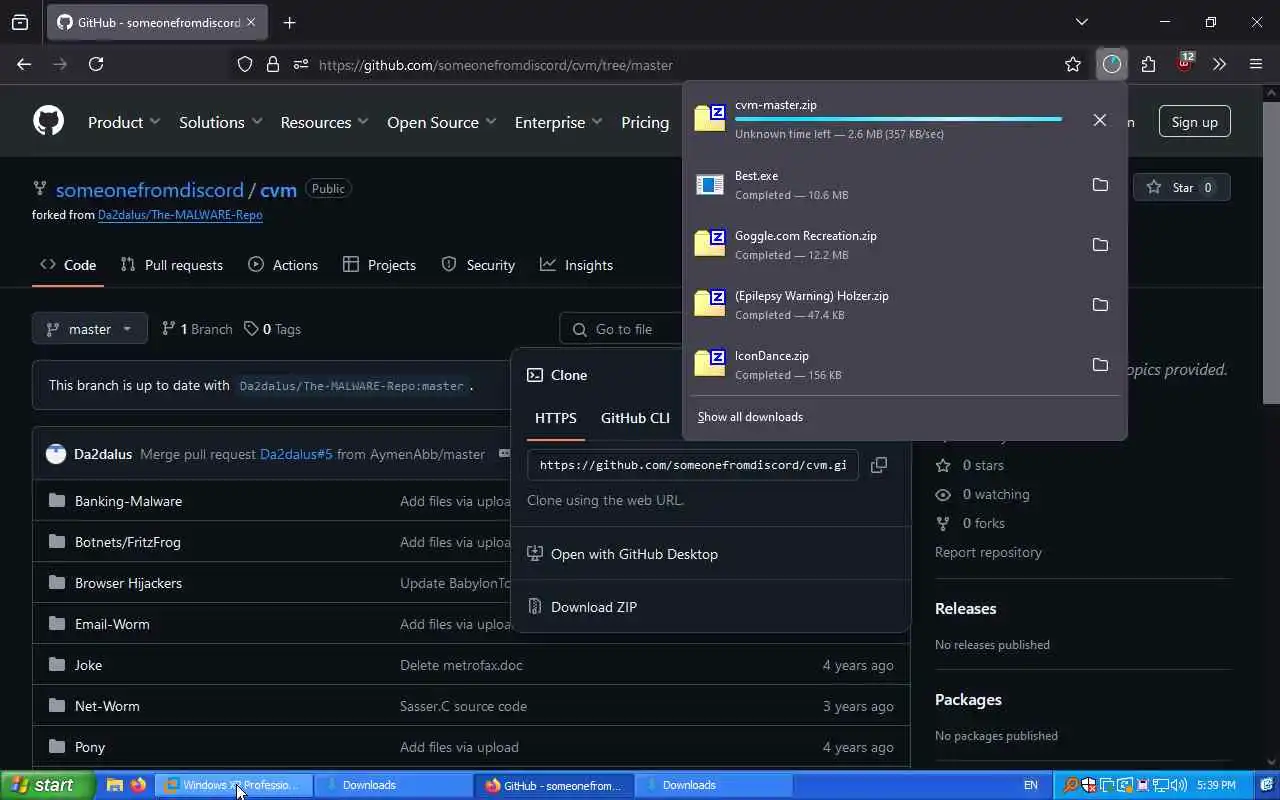
Task: Click the Go to file search field
Action: tap(620, 329)
